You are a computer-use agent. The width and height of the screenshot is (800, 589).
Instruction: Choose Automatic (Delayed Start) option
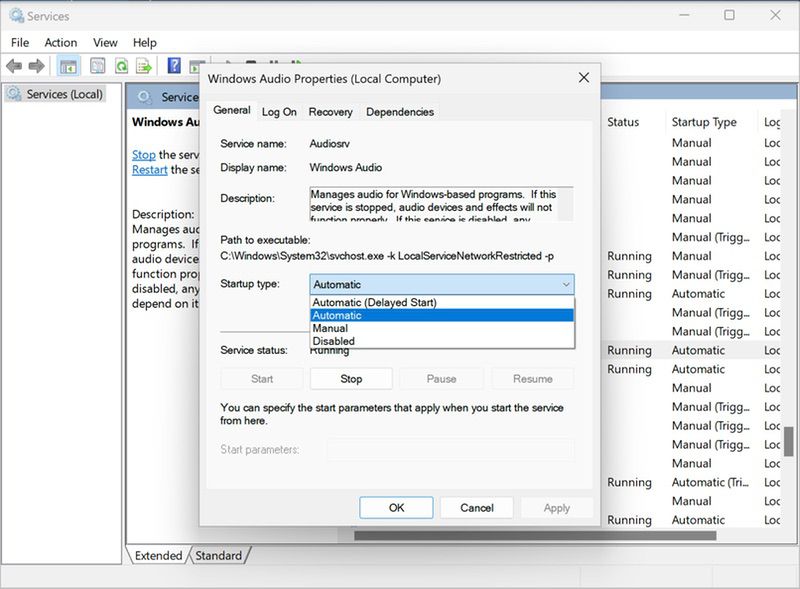click(442, 302)
